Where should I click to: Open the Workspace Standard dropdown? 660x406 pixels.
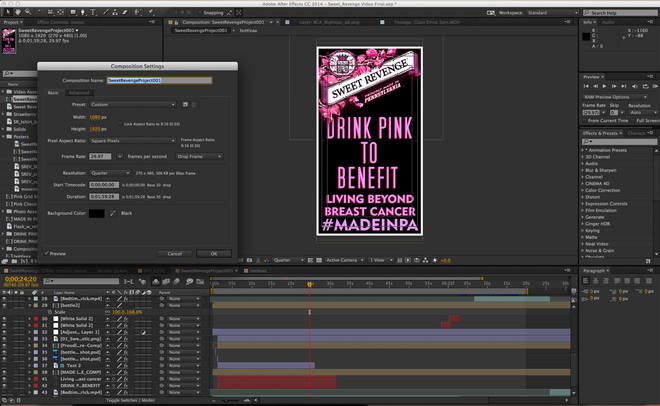click(552, 13)
